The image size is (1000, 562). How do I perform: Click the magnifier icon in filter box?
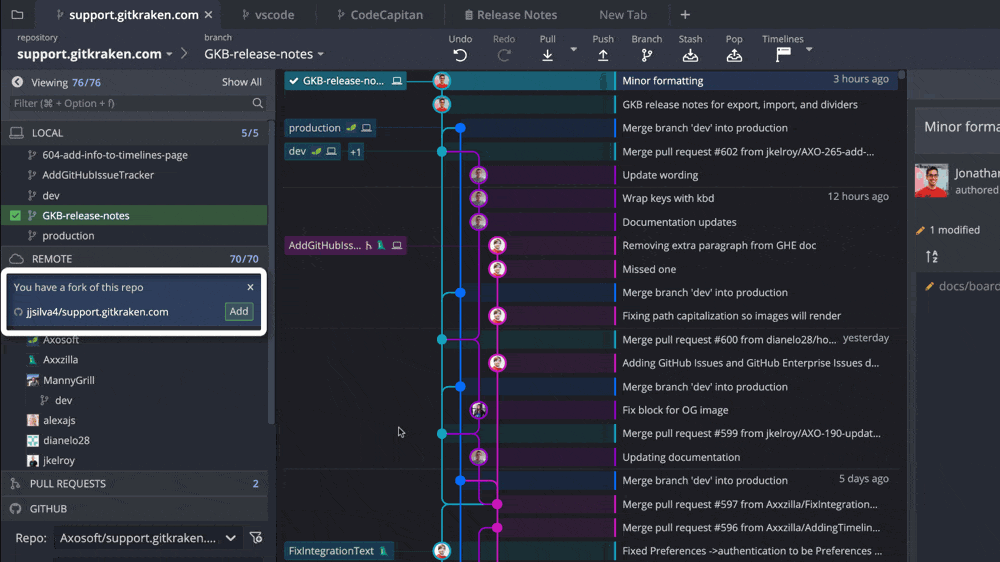pos(257,103)
